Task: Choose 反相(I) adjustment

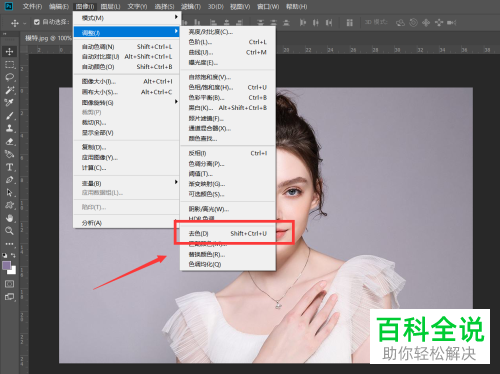Action: [228, 153]
